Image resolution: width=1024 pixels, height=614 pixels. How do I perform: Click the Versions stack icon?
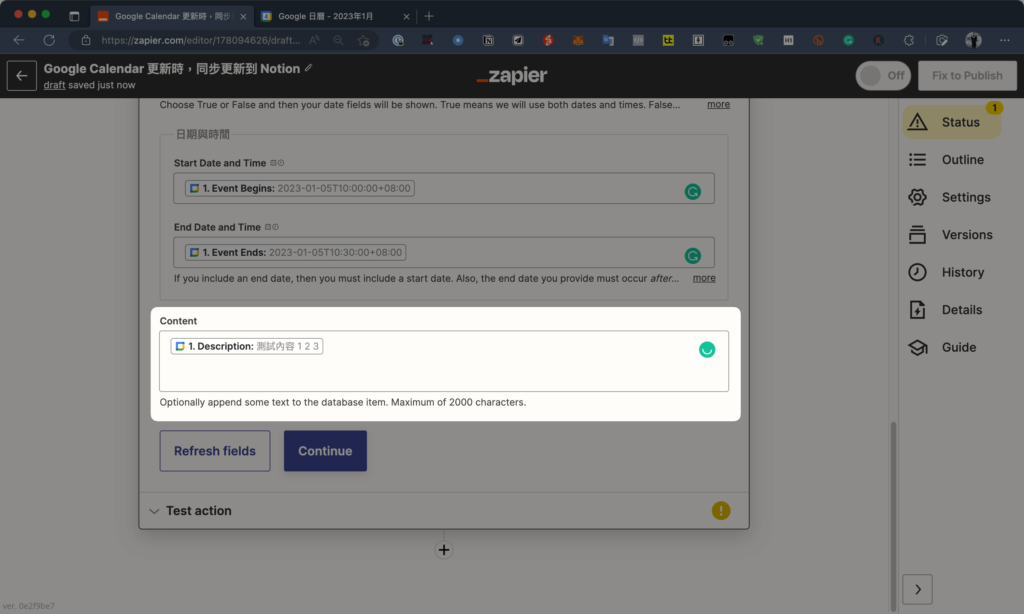pyautogui.click(x=918, y=234)
